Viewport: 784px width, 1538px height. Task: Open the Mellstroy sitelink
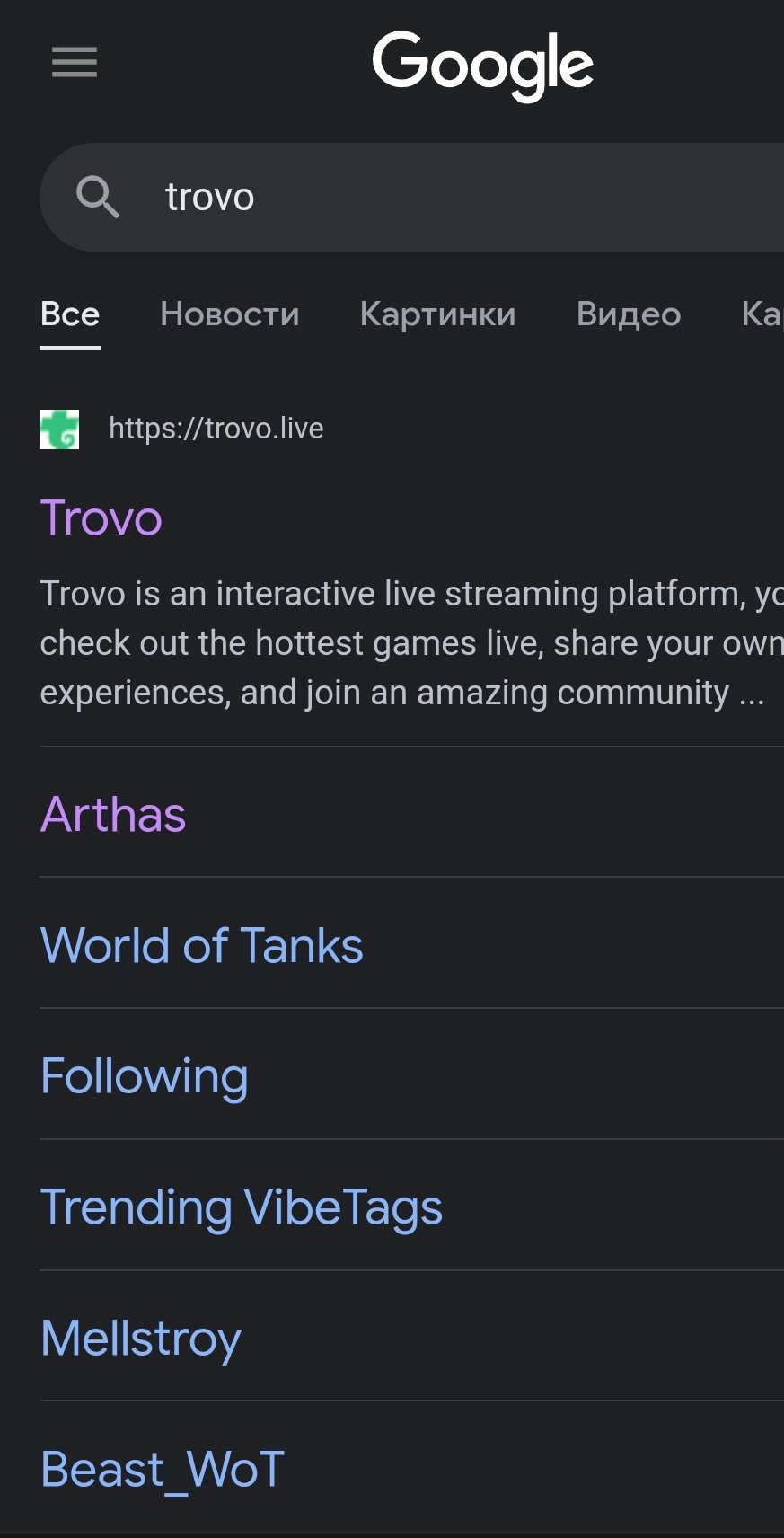[x=141, y=1339]
